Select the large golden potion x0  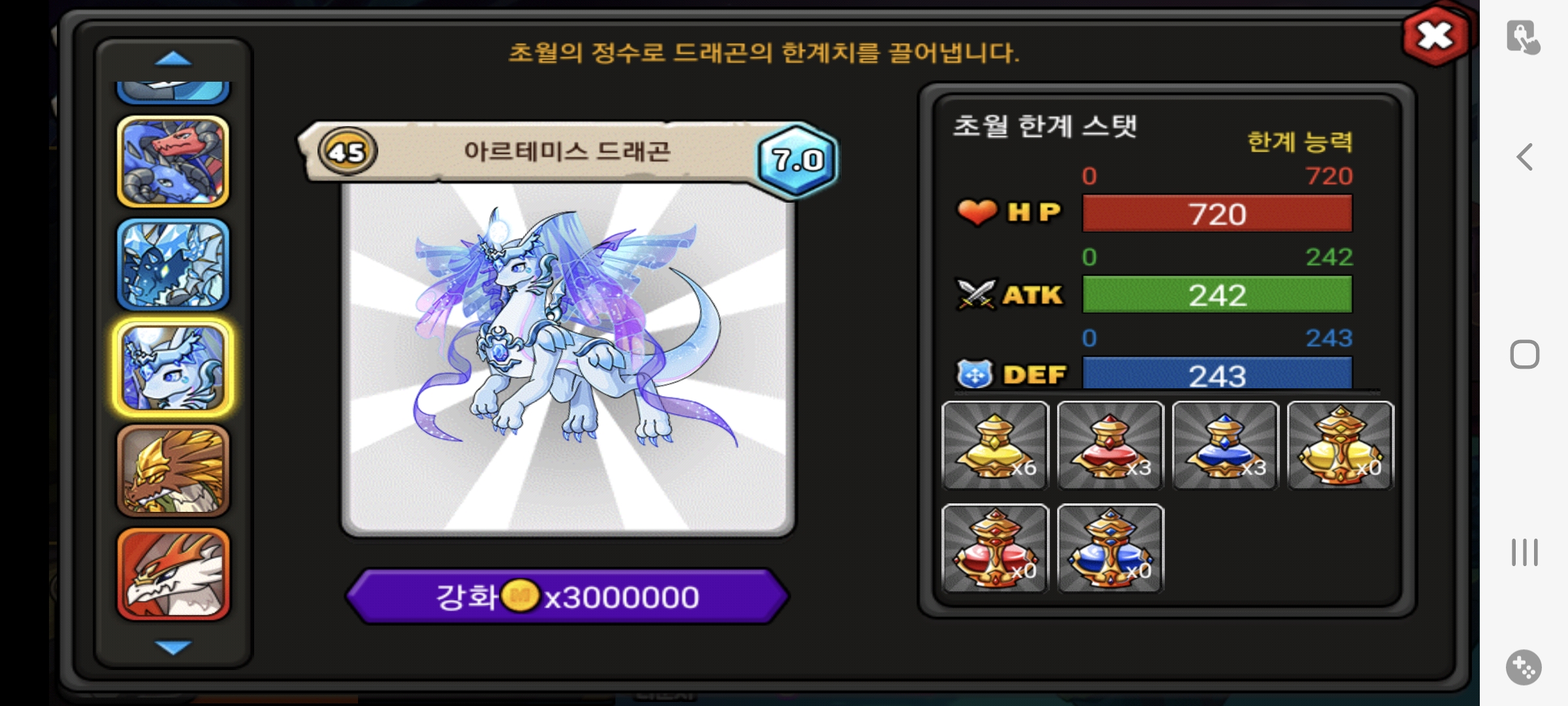[1340, 445]
